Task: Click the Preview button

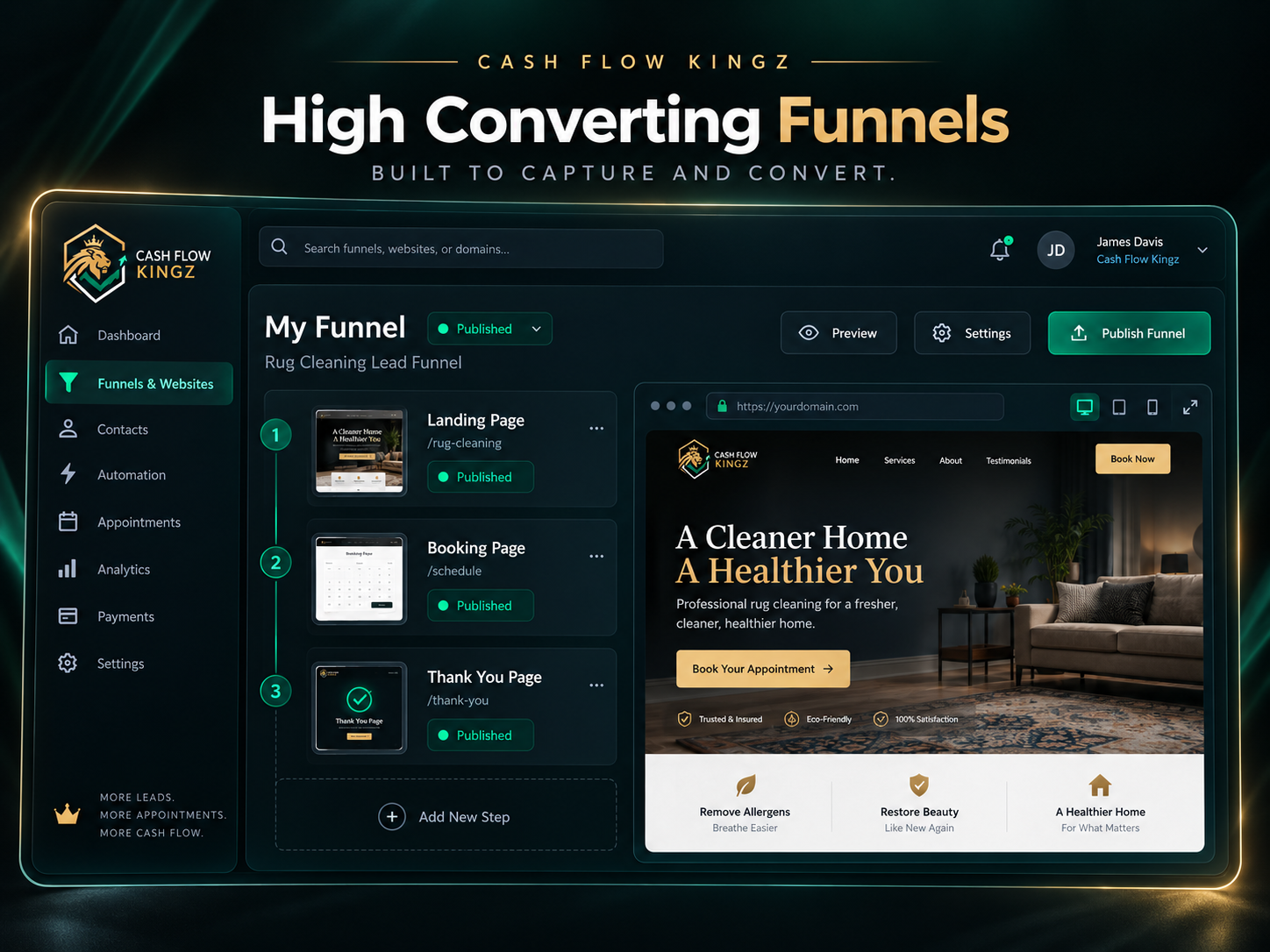Action: click(x=838, y=333)
